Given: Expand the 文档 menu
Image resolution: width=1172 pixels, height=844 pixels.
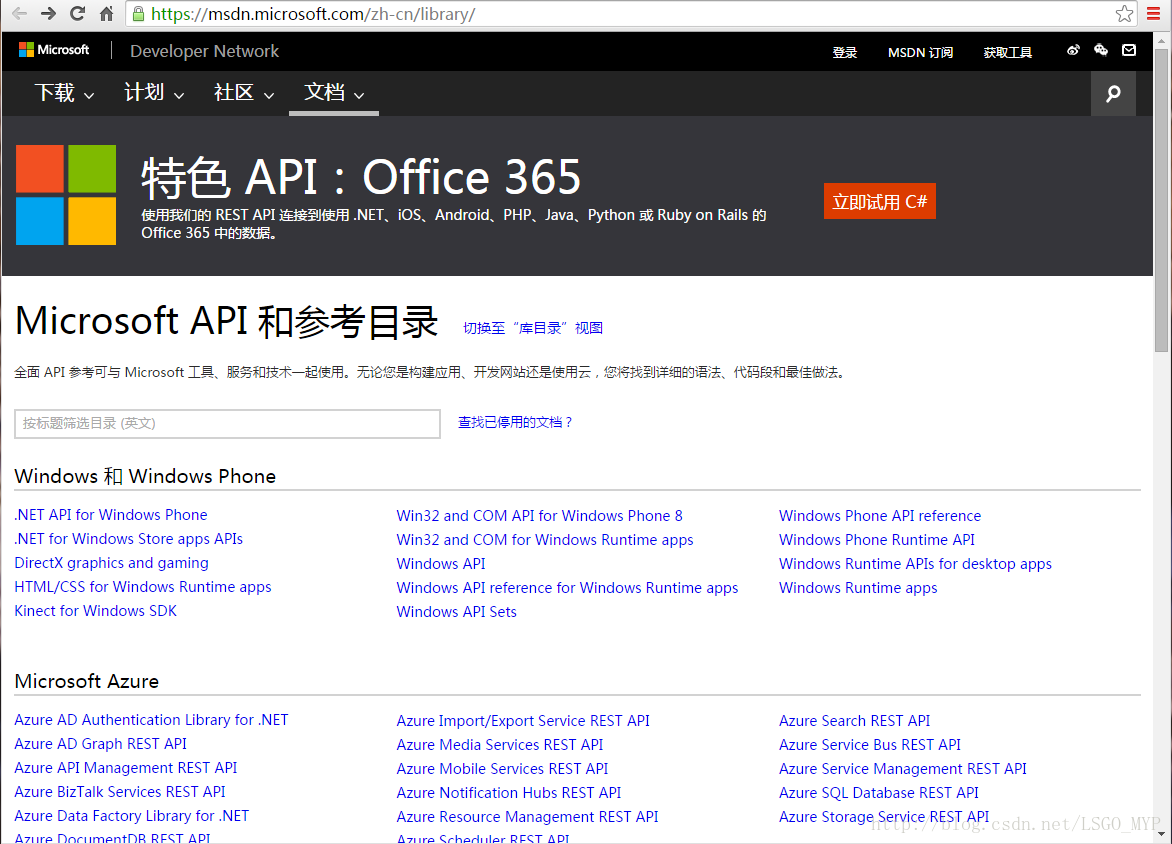Looking at the screenshot, I should pos(334,93).
